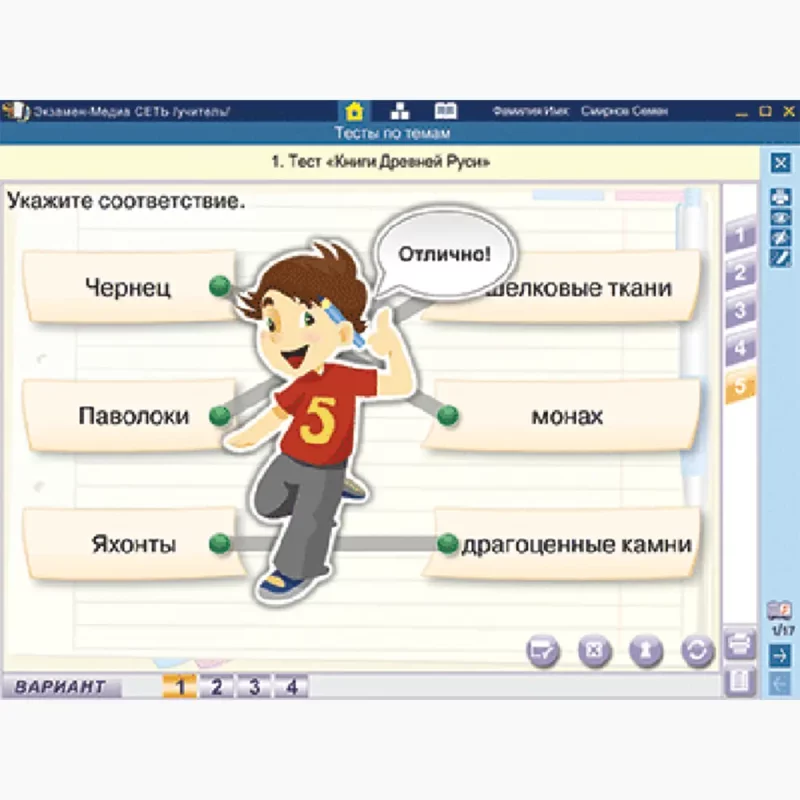
Task: Select the pen tool icon in sidebar
Action: [x=780, y=258]
